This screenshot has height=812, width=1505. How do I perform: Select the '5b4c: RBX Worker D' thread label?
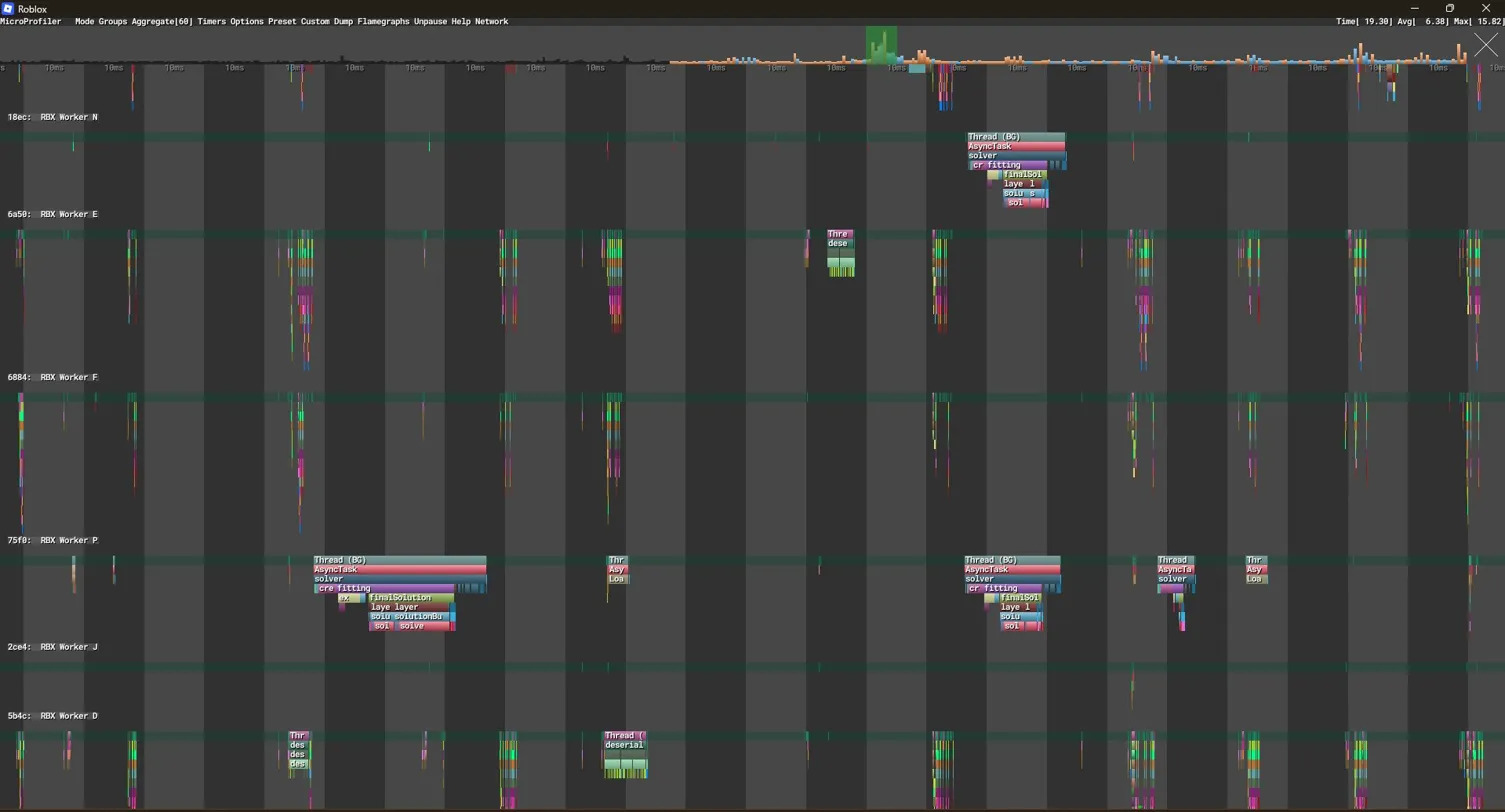coord(53,716)
